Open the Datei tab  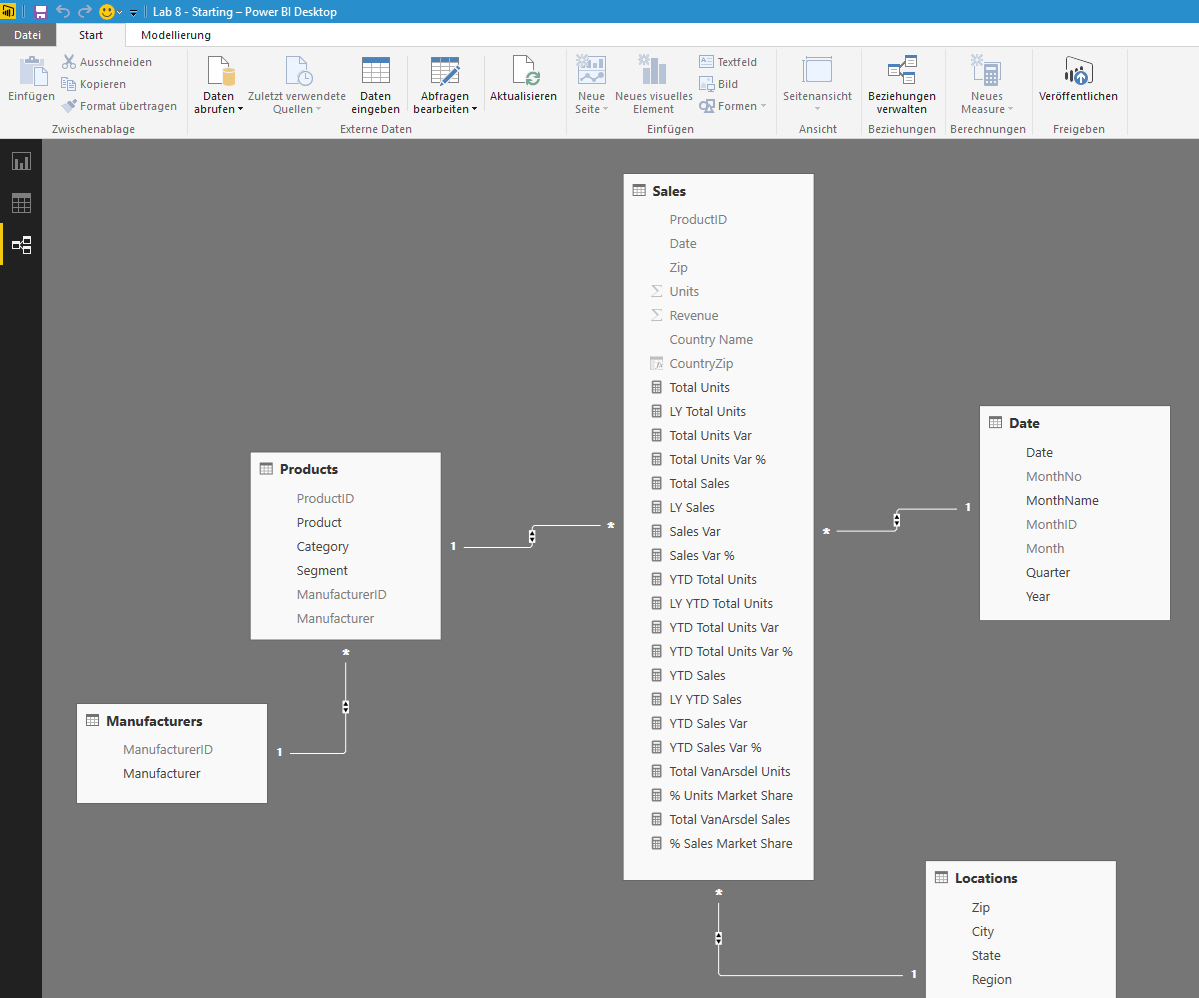point(28,34)
